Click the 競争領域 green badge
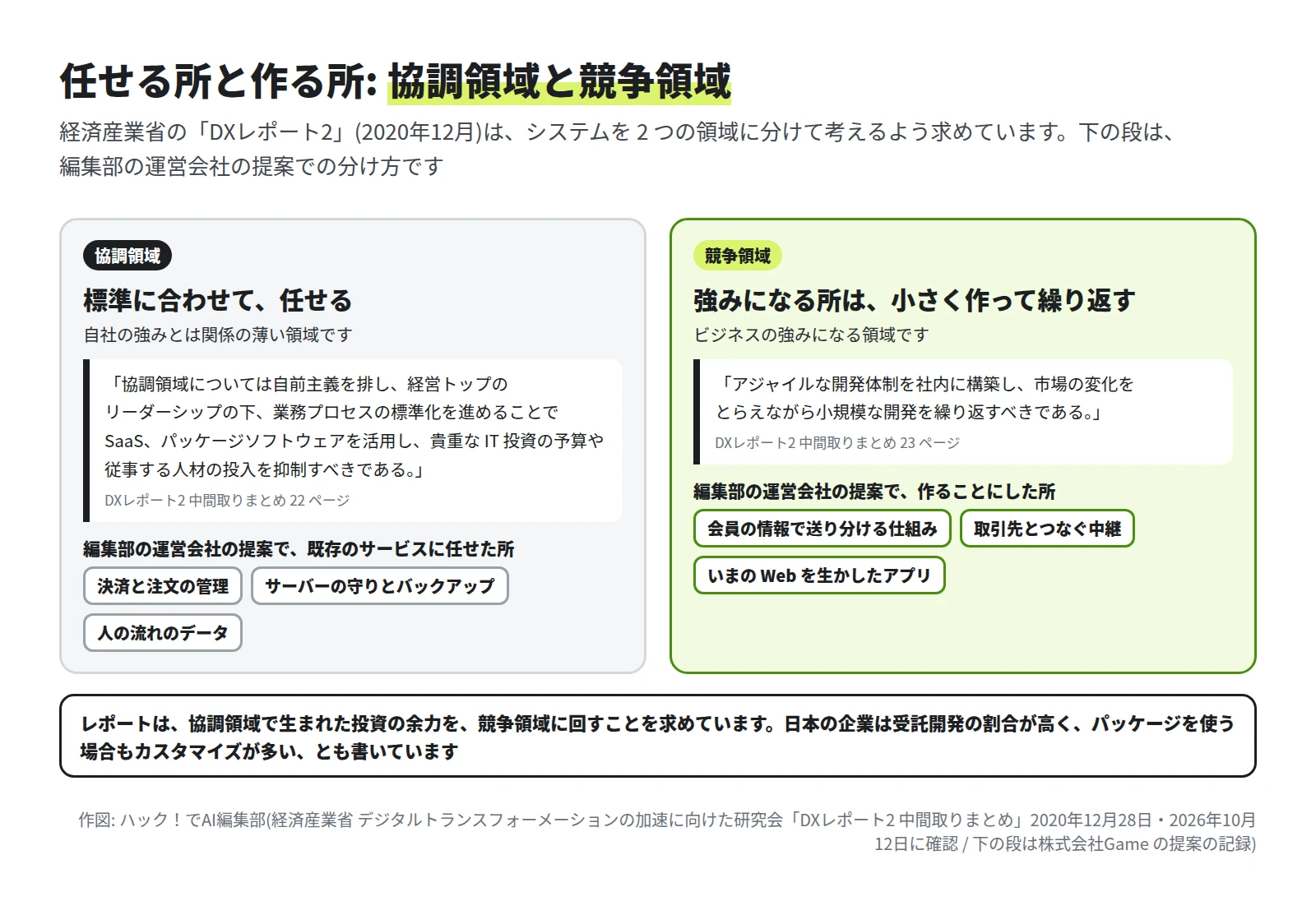The image size is (1316, 901). click(x=738, y=256)
